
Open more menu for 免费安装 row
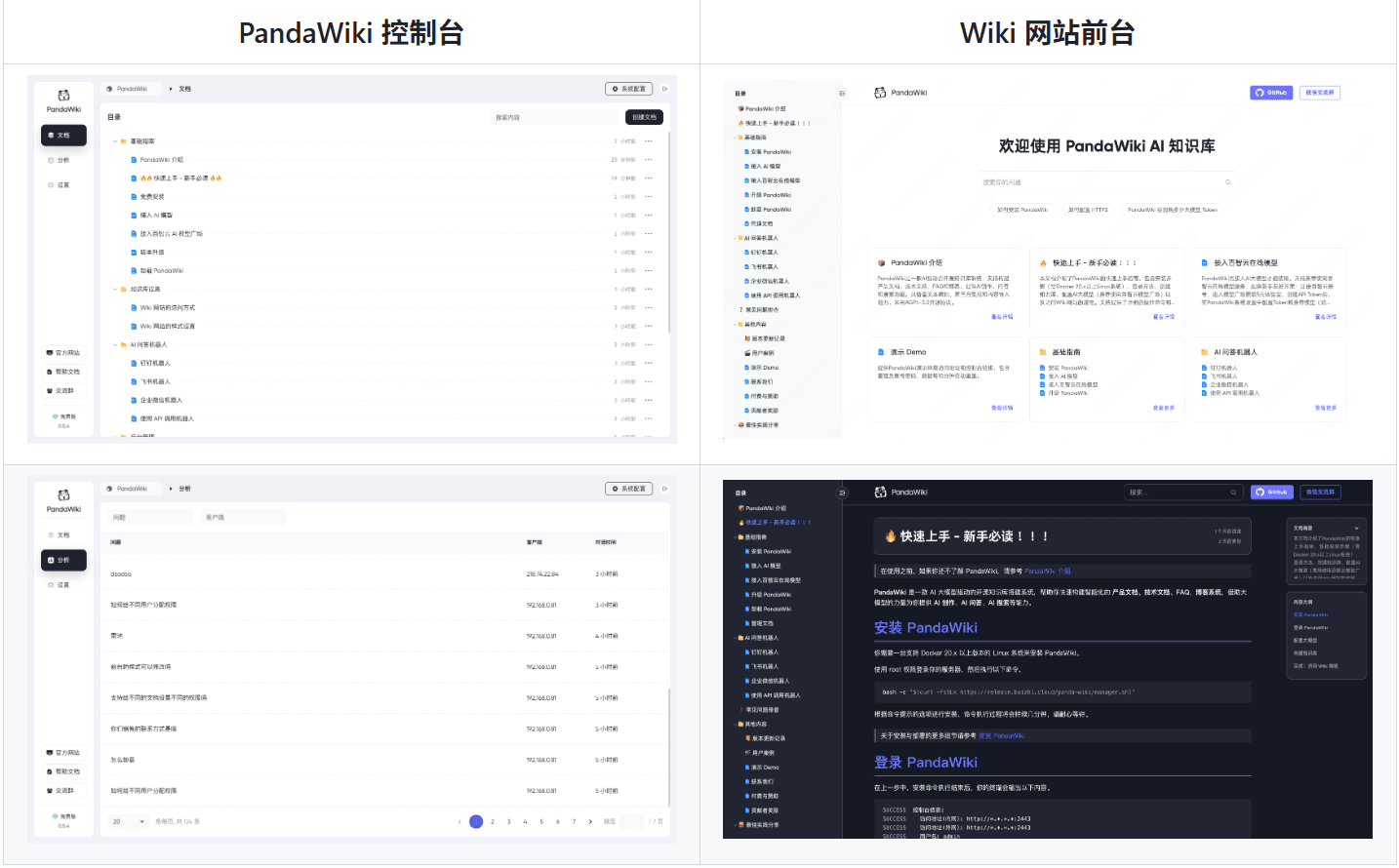point(649,197)
